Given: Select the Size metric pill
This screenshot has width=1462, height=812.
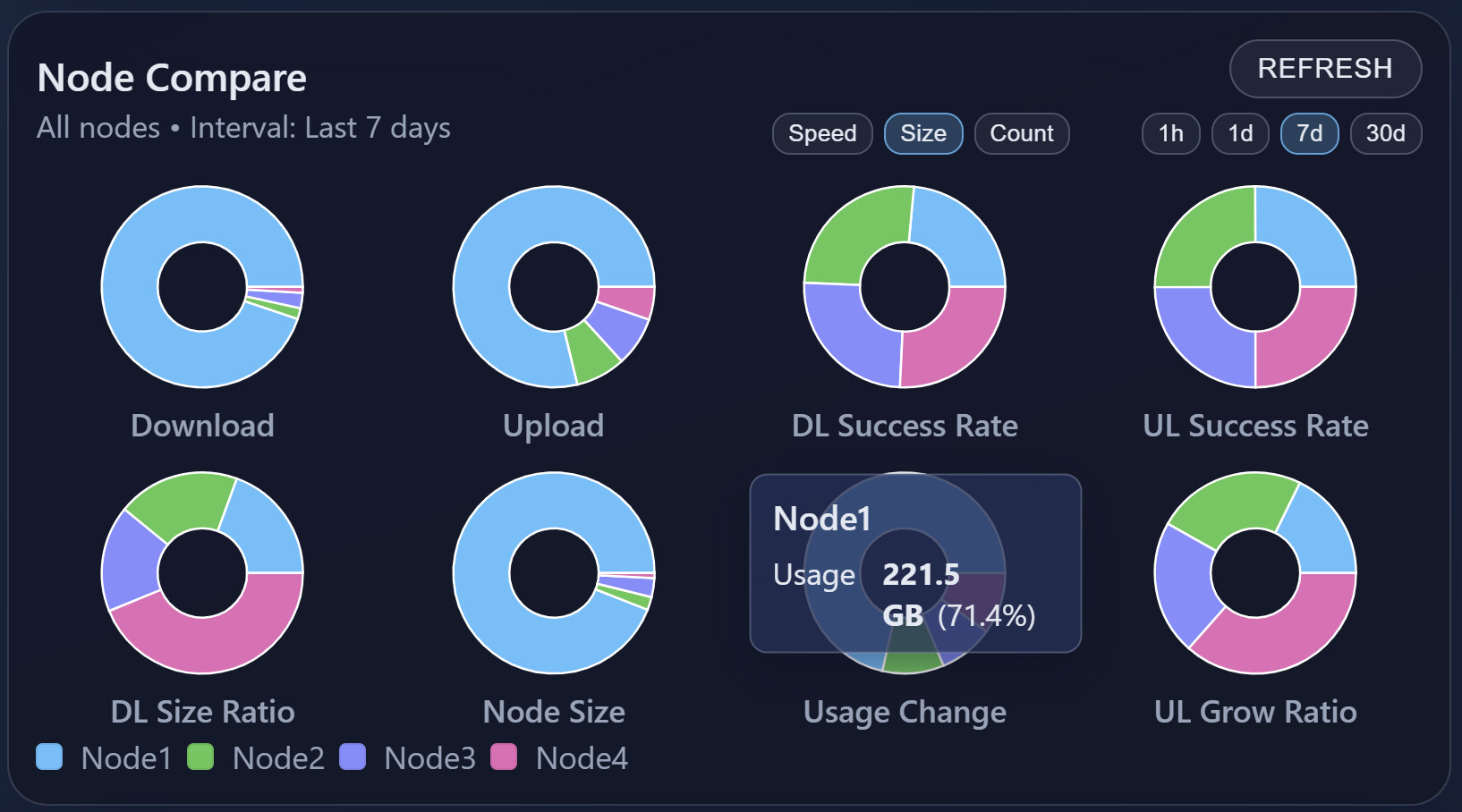Looking at the screenshot, I should coord(922,134).
